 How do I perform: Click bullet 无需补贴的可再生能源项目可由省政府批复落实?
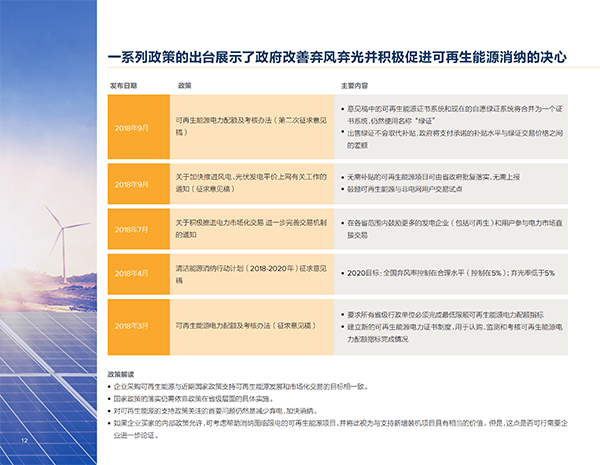(430, 177)
